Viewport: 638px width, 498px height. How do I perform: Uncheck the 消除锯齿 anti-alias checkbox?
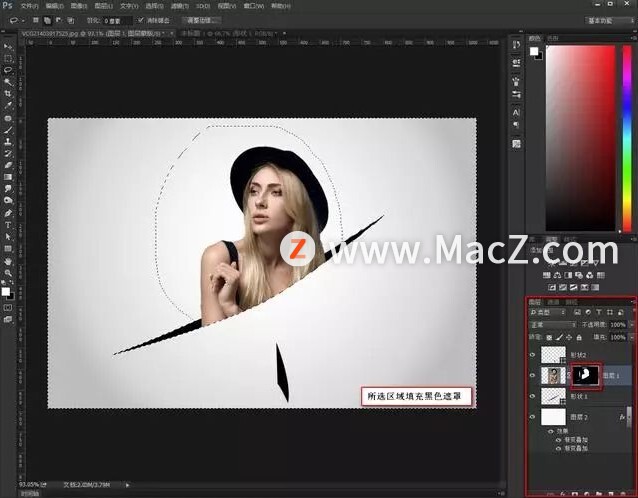tap(141, 20)
